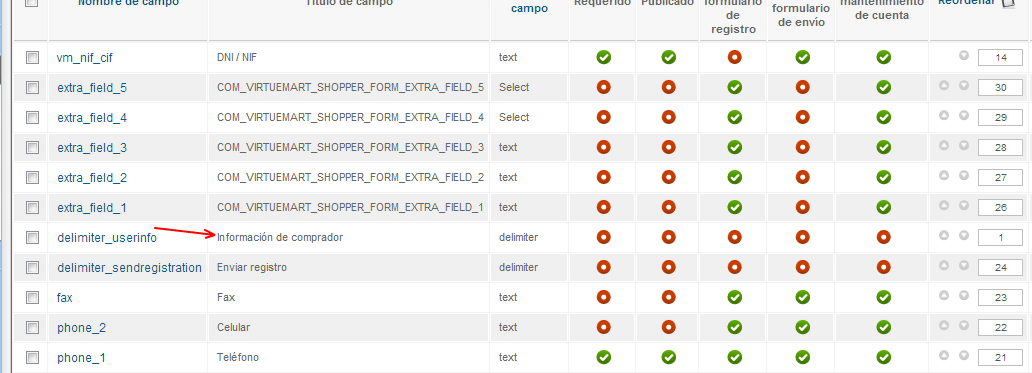Toggle shipping form red icon for extra_field_3
The width and height of the screenshot is (1032, 373).
point(802,147)
